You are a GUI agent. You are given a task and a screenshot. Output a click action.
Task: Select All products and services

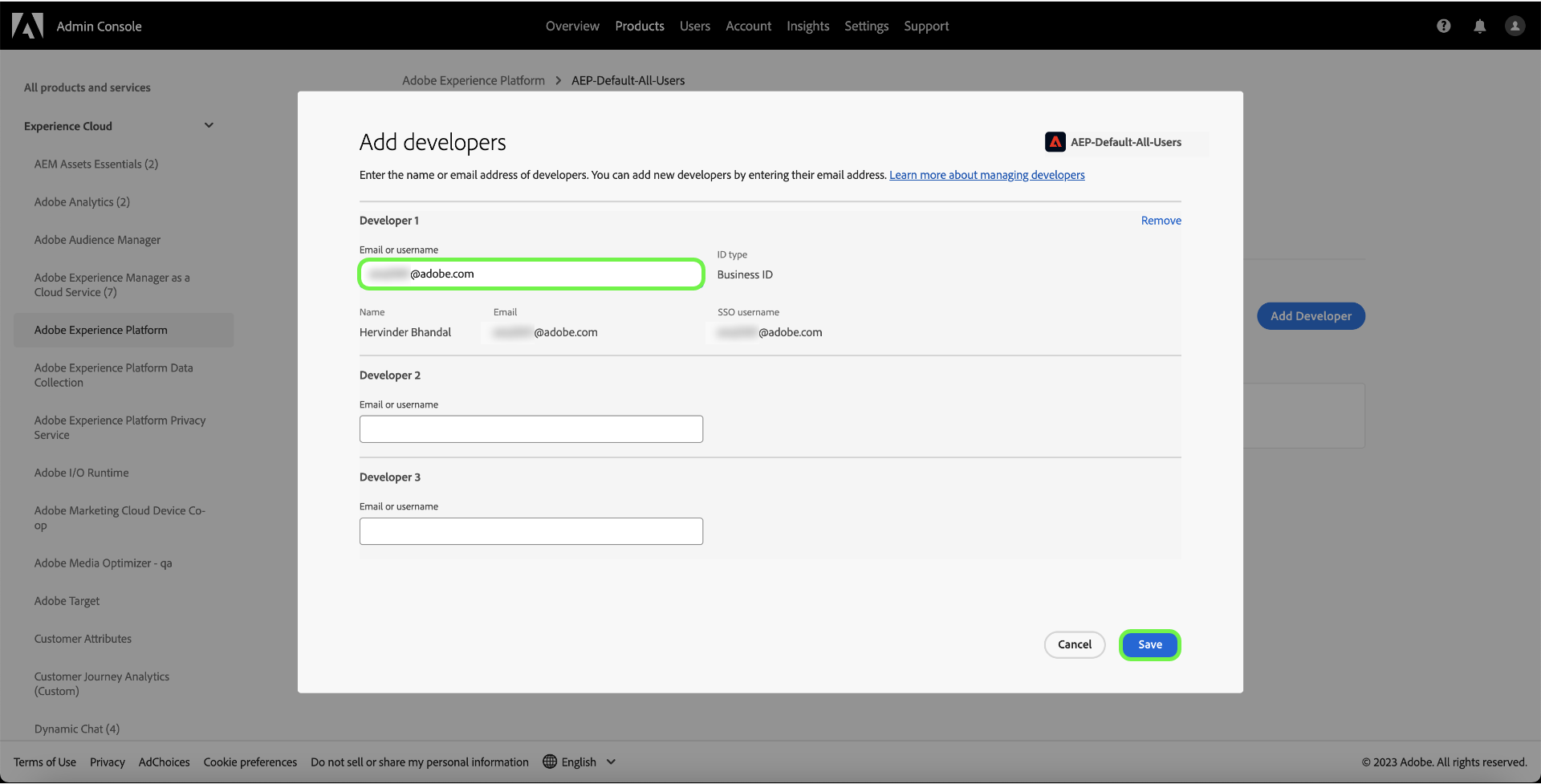click(x=87, y=87)
